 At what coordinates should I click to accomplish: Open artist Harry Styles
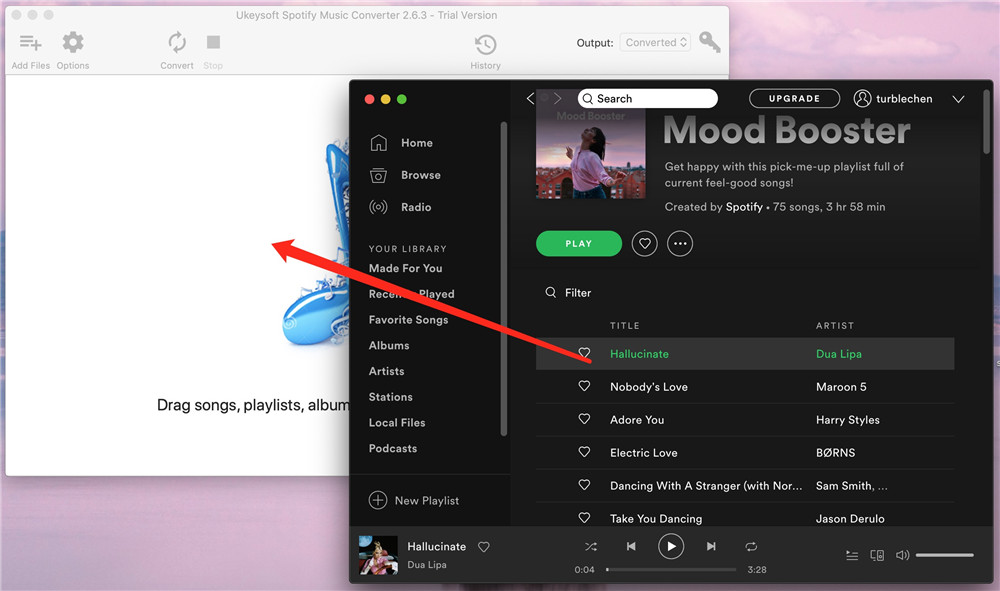848,420
